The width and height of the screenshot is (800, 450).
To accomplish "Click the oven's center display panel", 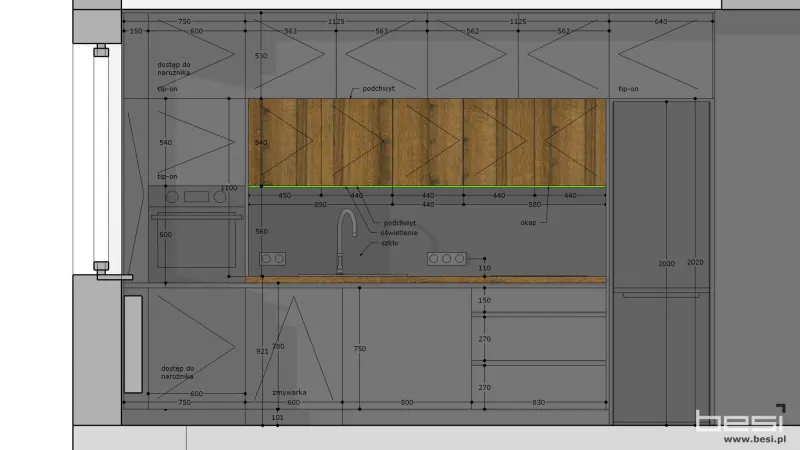I will click(x=196, y=196).
